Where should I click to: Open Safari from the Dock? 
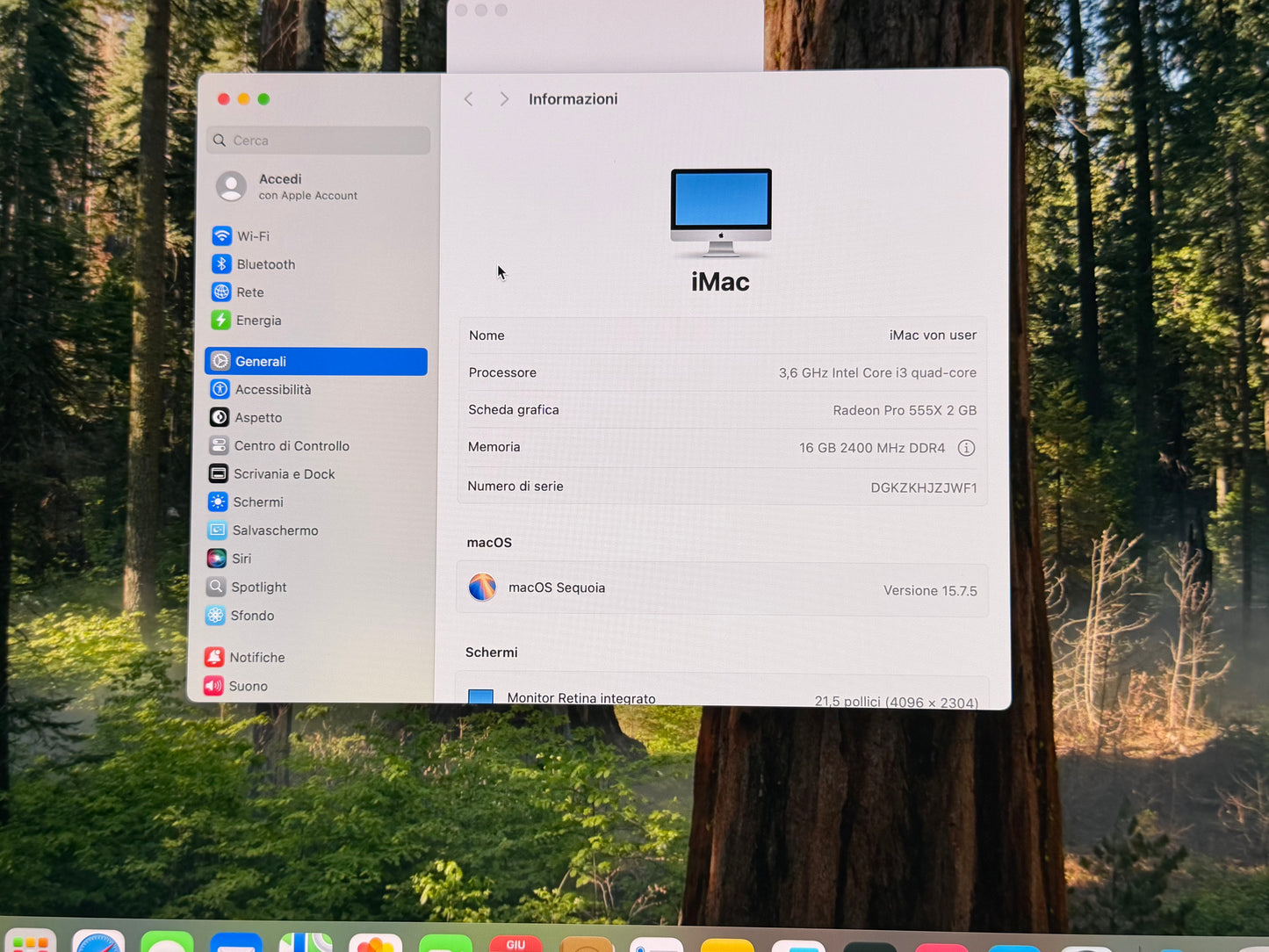[98, 941]
